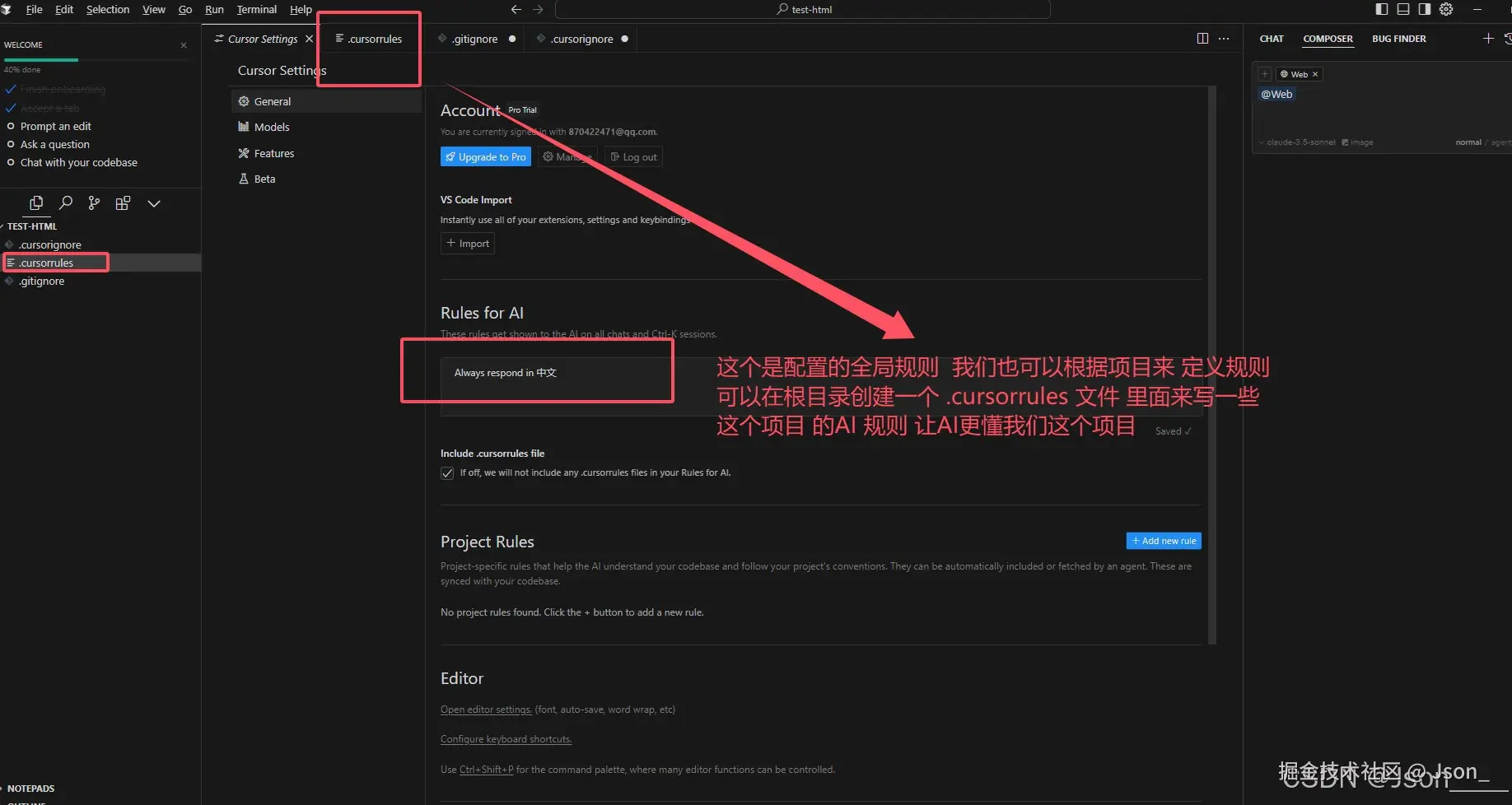Viewport: 1512px width, 805px height.
Task: Open Models settings section
Action: 325,127
